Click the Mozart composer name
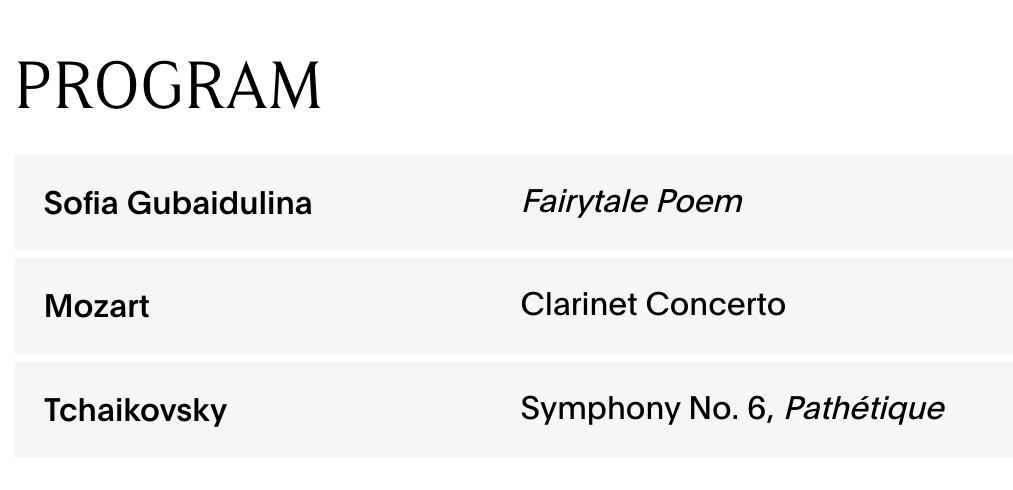This screenshot has height=490, width=1013. coord(97,306)
